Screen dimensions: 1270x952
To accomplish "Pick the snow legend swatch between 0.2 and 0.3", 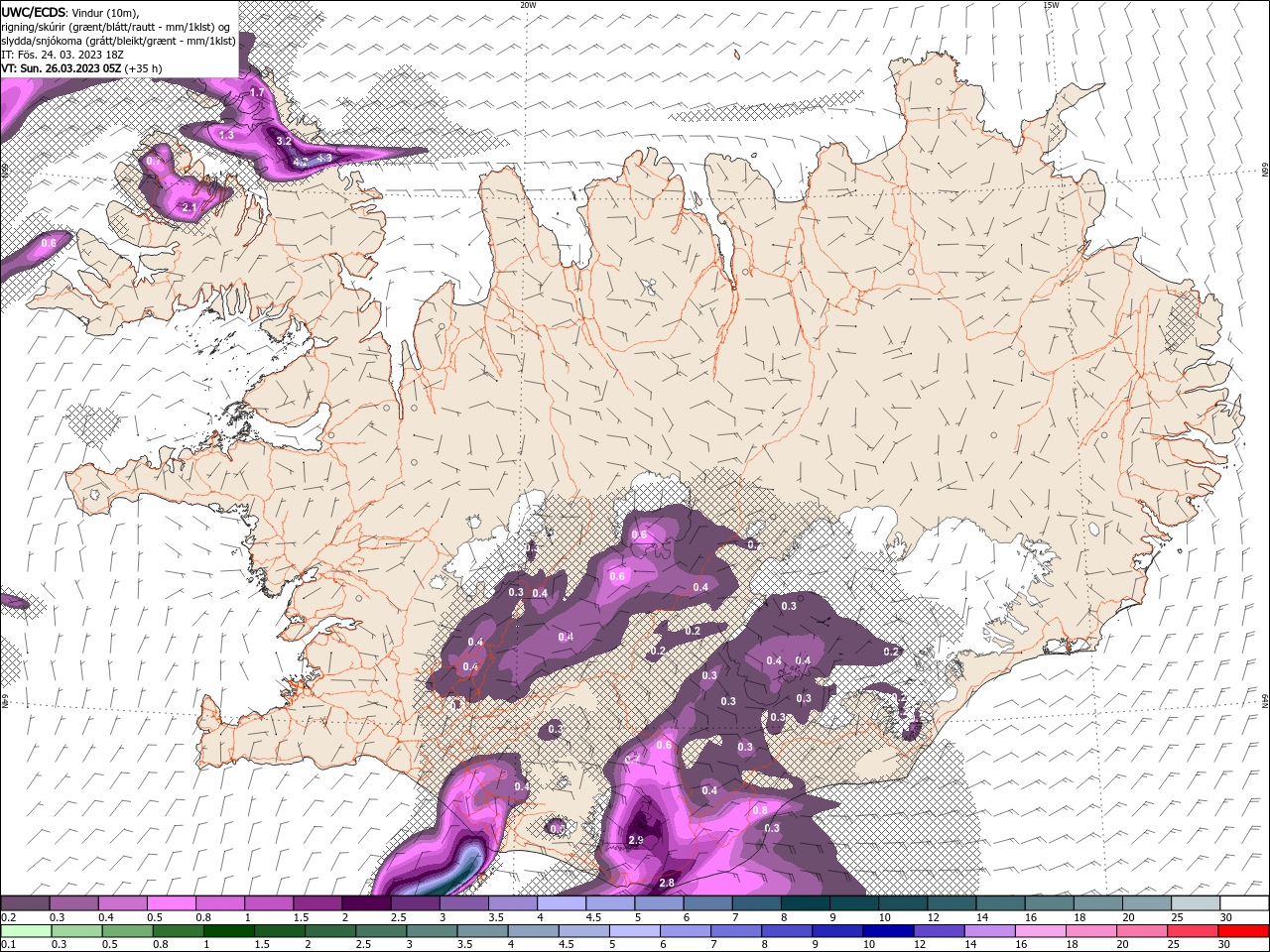I will click(x=25, y=902).
